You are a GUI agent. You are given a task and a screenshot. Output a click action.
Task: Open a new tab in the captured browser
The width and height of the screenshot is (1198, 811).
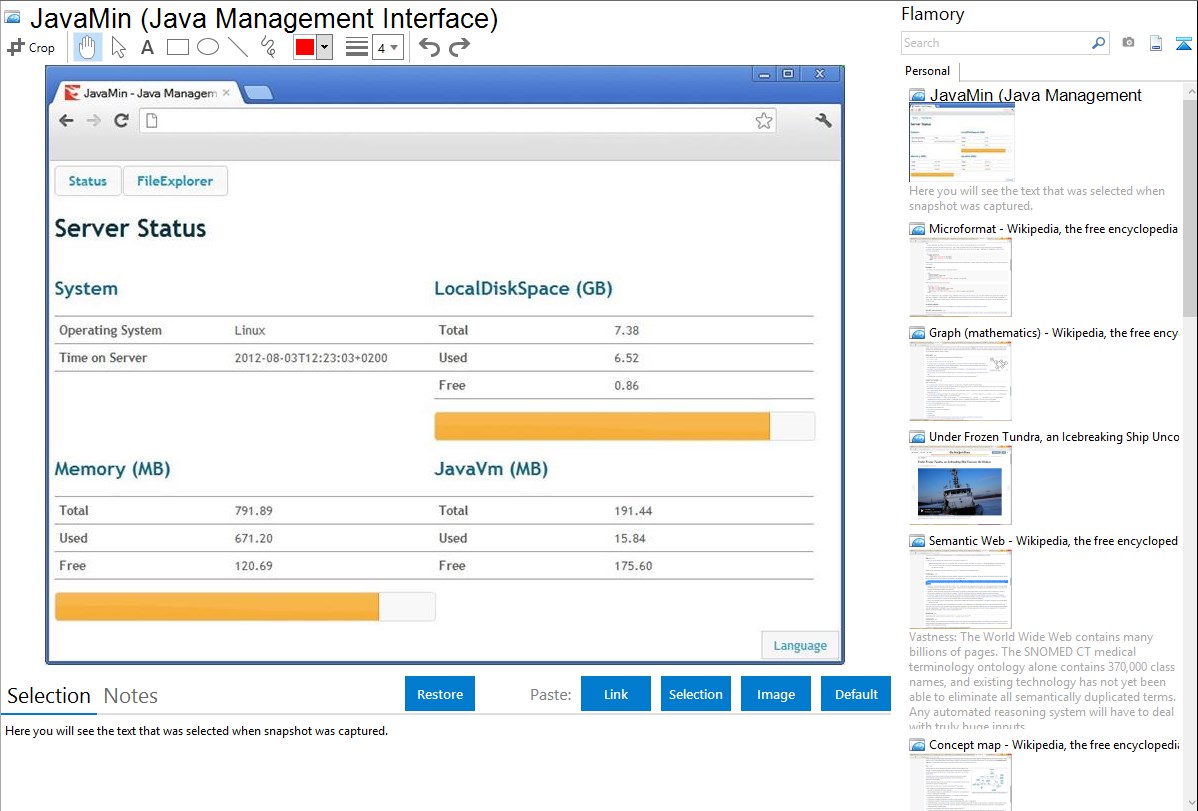pos(258,93)
